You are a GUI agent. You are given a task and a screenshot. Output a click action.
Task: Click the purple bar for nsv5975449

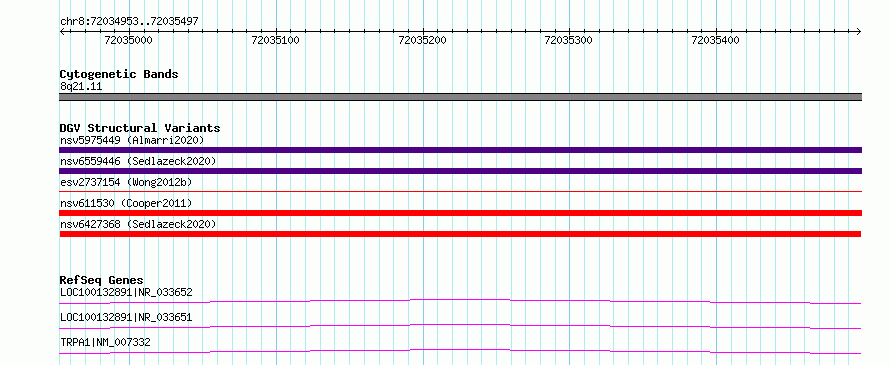[460, 150]
